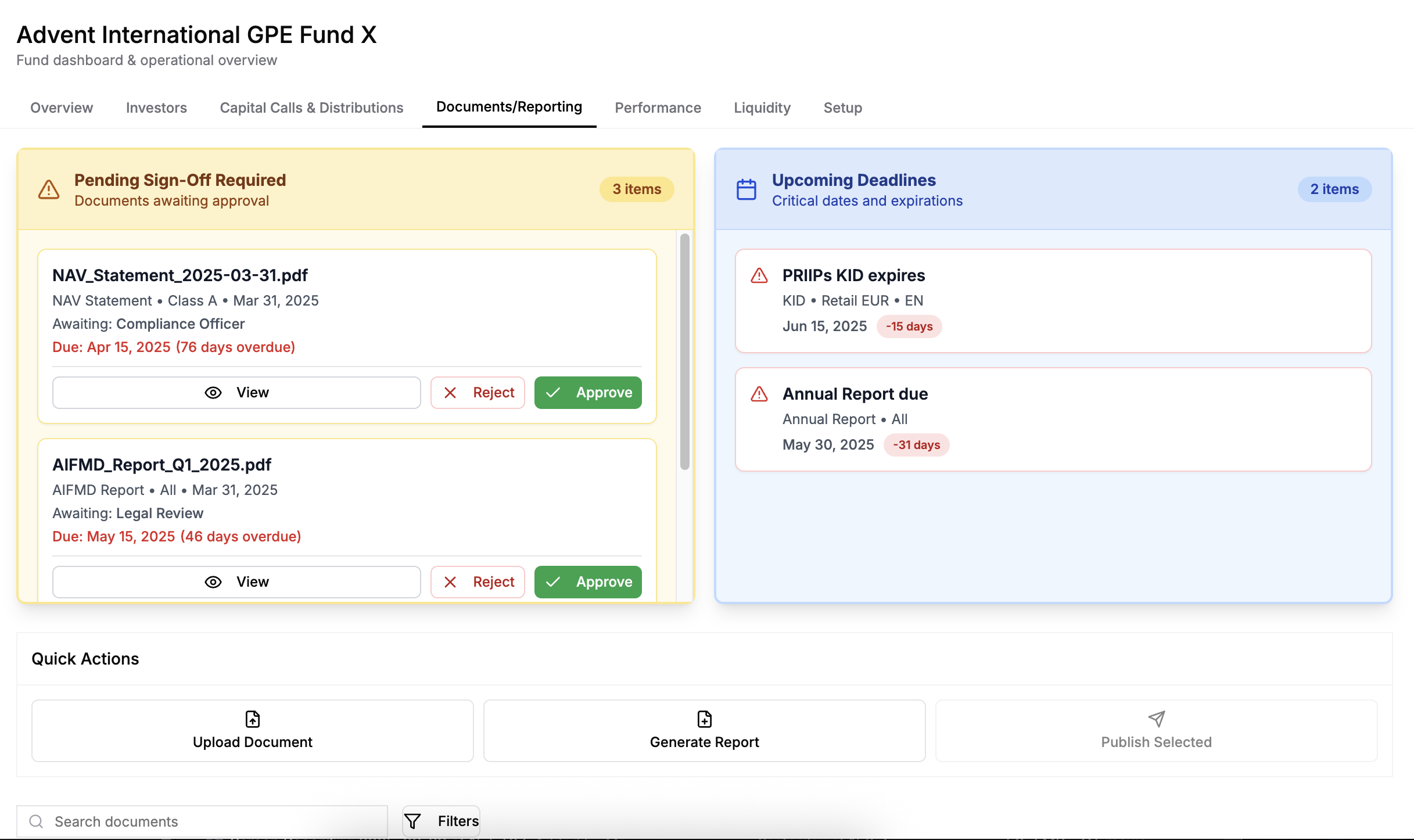The height and width of the screenshot is (840, 1414).
Task: Click the file-plus icon above Generate Report
Action: tap(705, 719)
